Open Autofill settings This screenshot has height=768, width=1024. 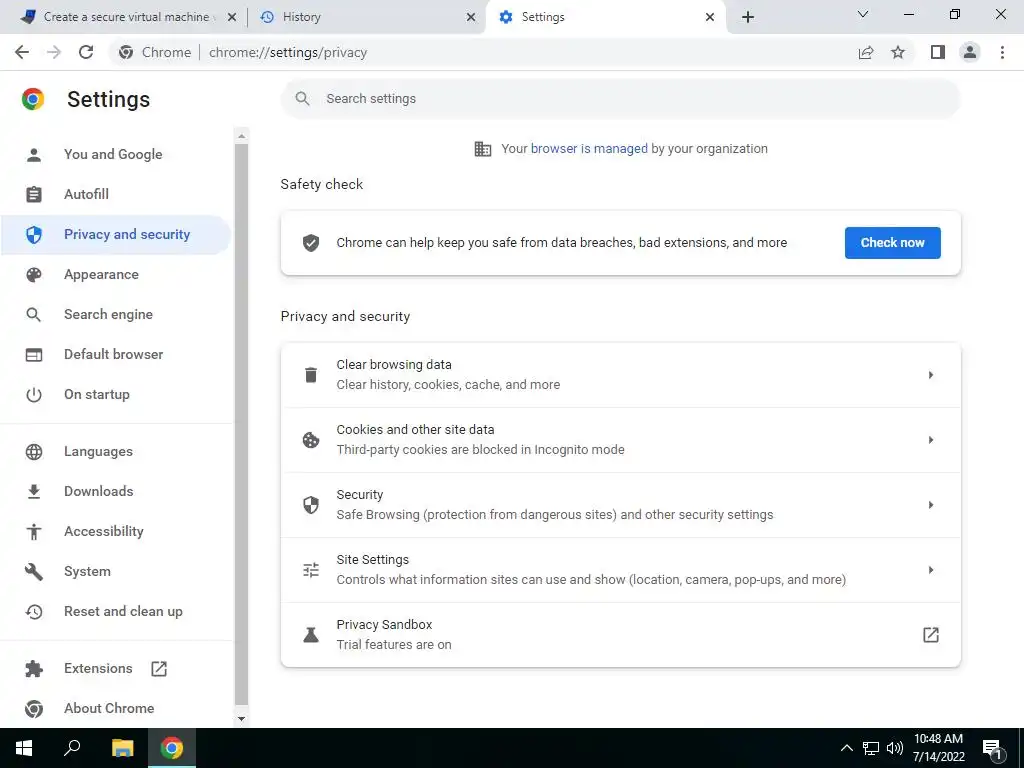(115, 195)
